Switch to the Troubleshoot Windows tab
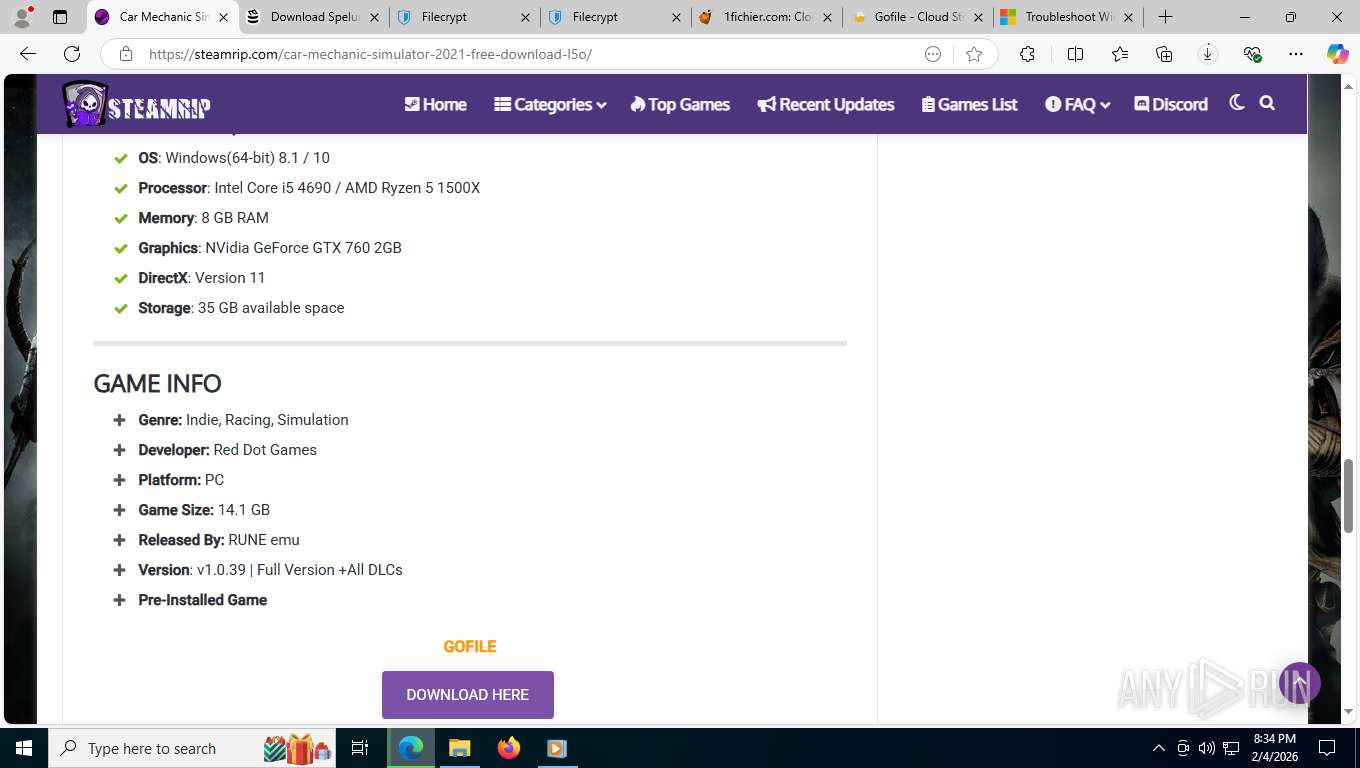 click(x=1069, y=17)
